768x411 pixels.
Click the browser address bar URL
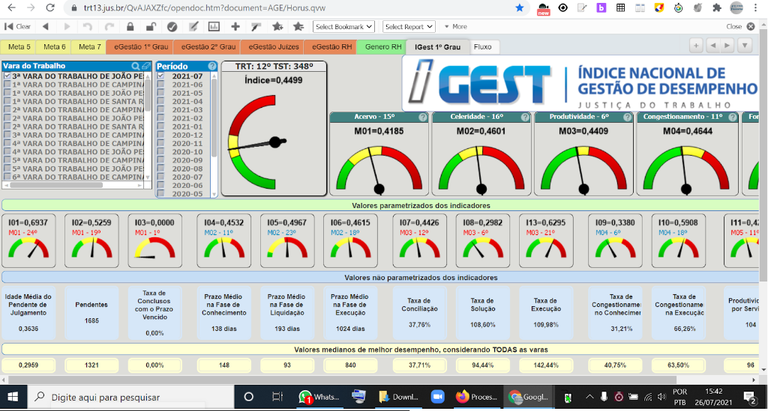[204, 8]
